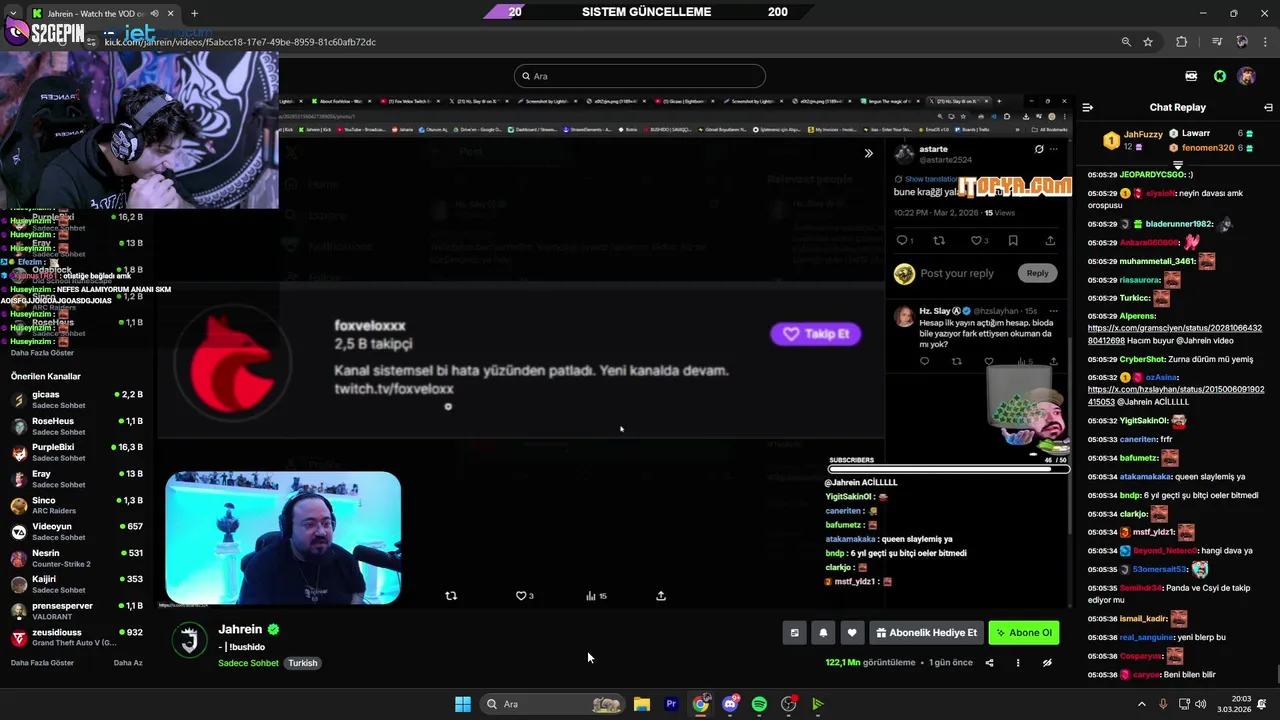Toggle the heart follow button
Image resolution: width=1280 pixels, height=720 pixels.
coord(852,632)
